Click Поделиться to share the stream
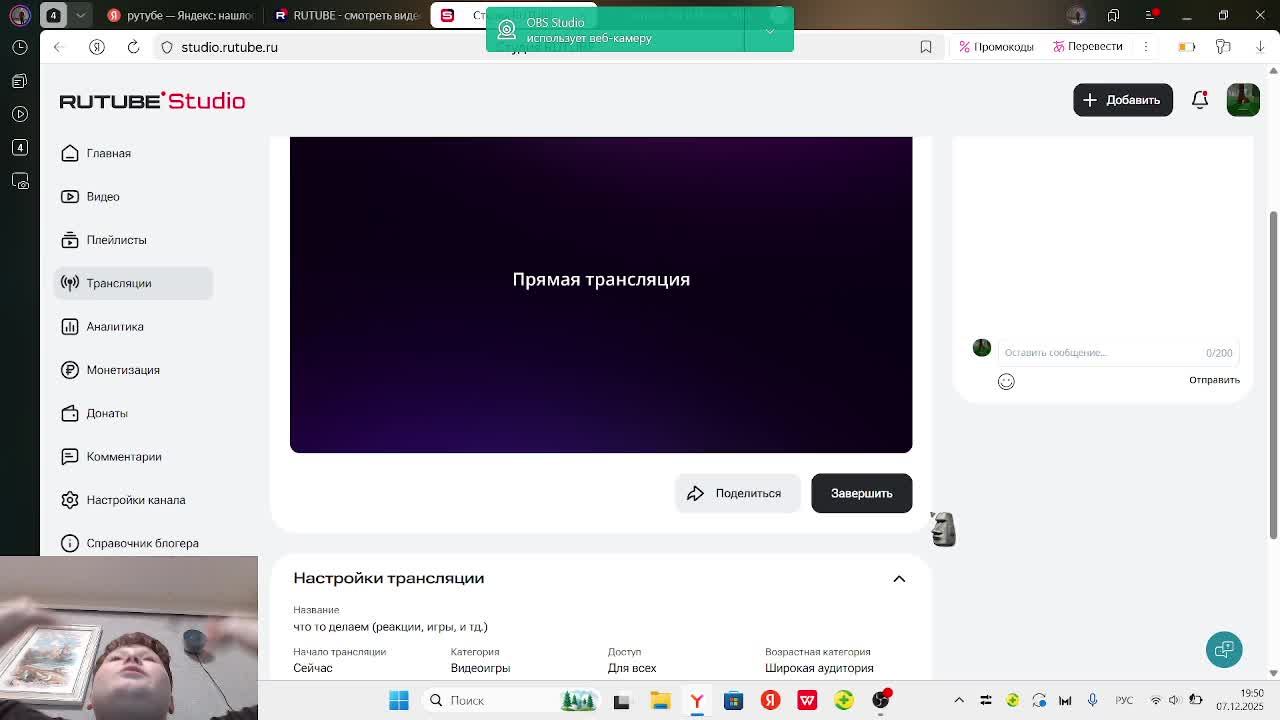 tap(737, 493)
